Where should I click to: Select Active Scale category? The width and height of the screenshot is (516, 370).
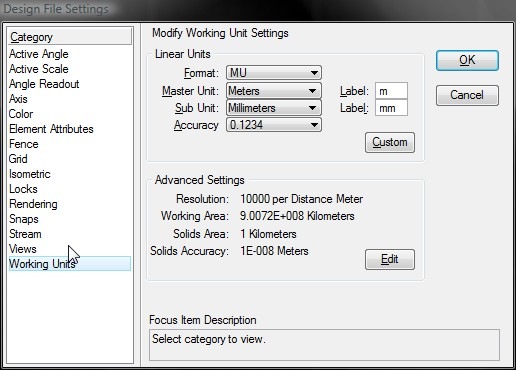pyautogui.click(x=39, y=69)
